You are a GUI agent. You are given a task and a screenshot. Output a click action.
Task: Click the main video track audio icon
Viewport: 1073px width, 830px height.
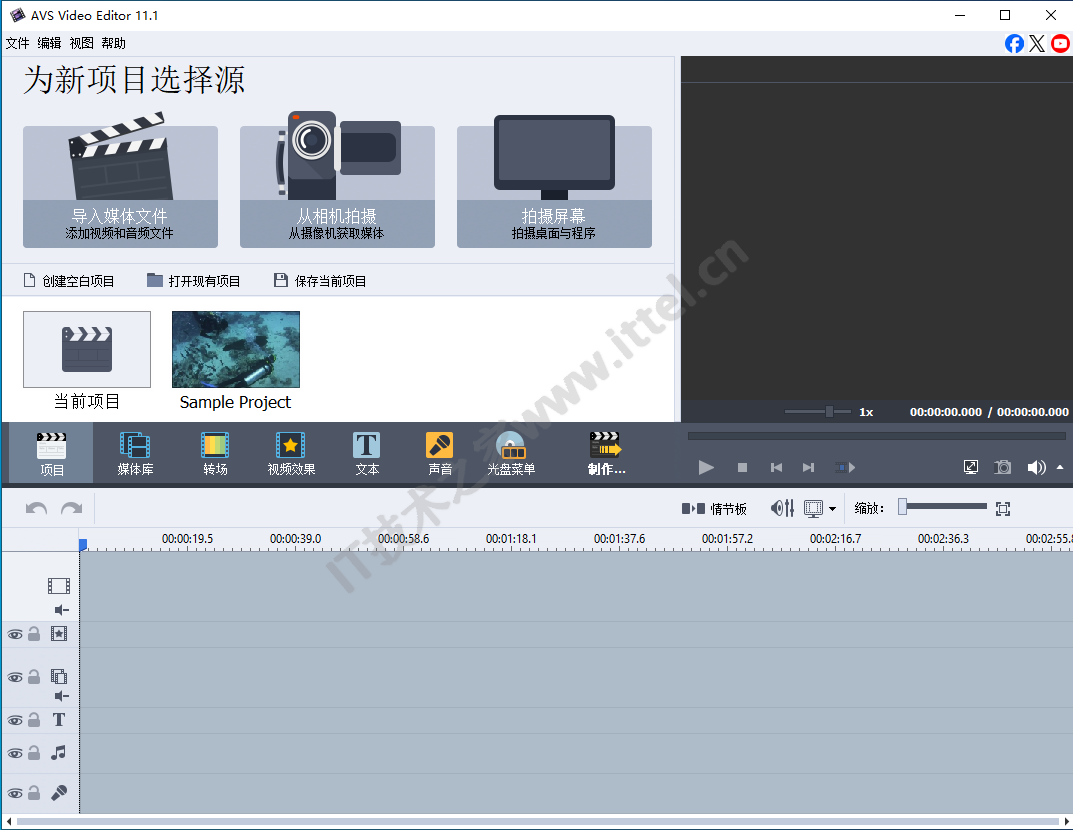click(x=62, y=610)
